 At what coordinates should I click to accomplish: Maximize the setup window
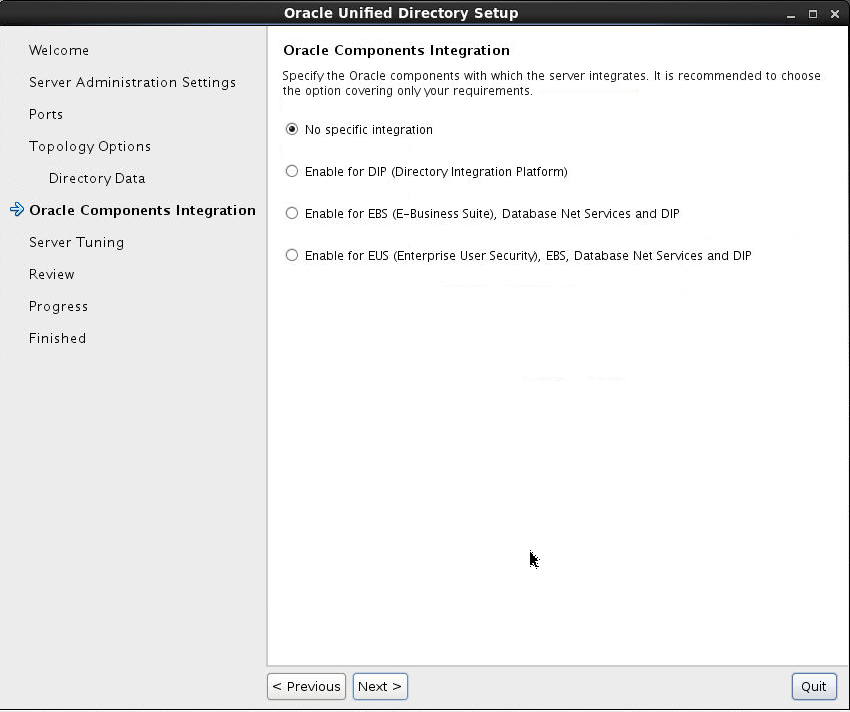coord(813,15)
